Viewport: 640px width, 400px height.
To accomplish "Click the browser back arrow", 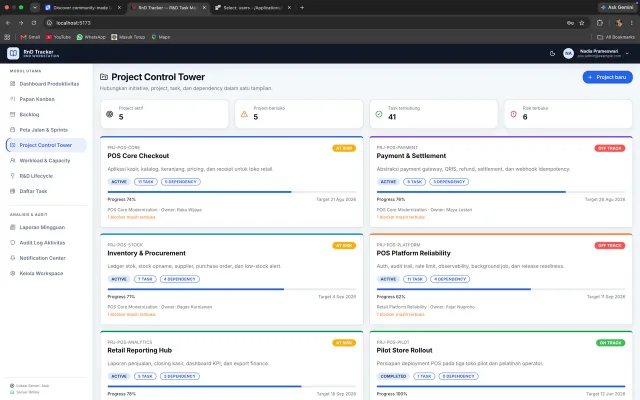I will [8, 23].
